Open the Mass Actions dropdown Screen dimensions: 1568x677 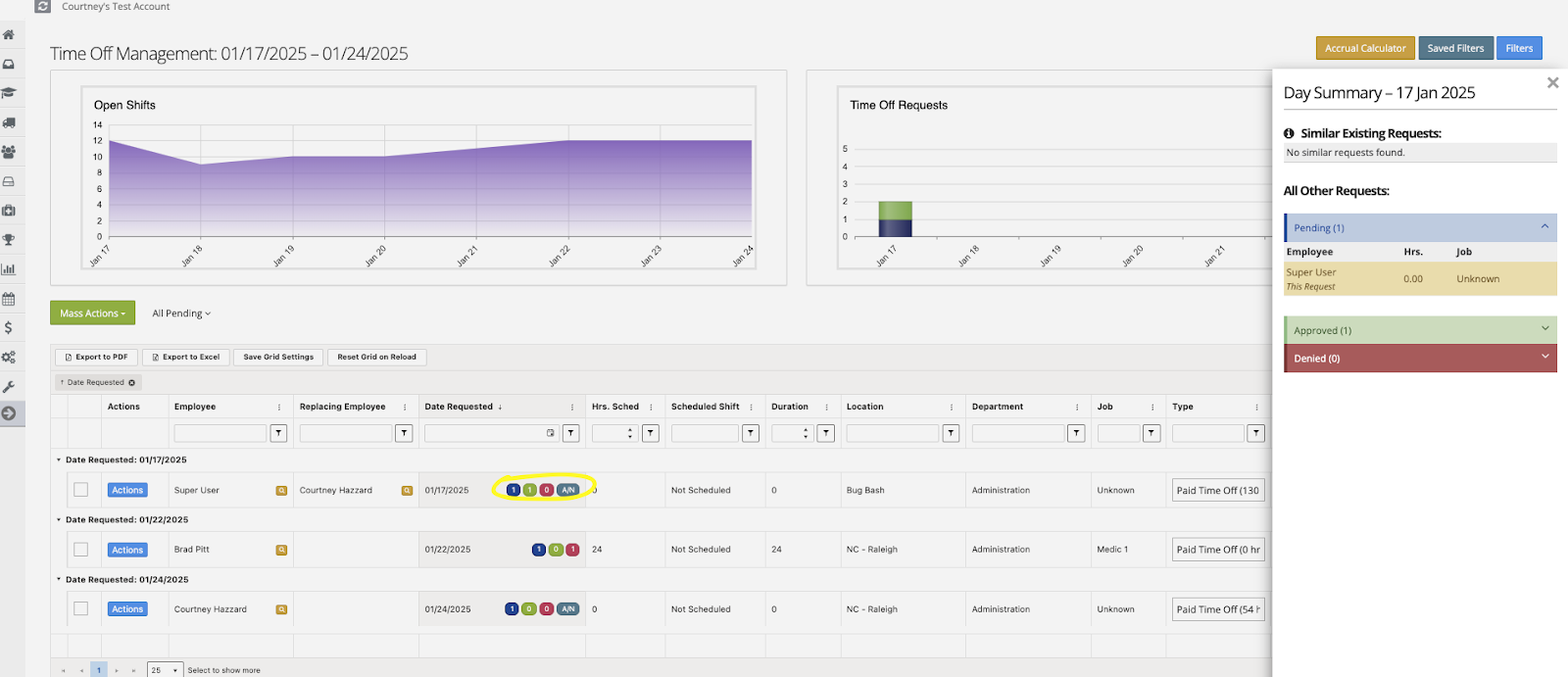pos(92,314)
